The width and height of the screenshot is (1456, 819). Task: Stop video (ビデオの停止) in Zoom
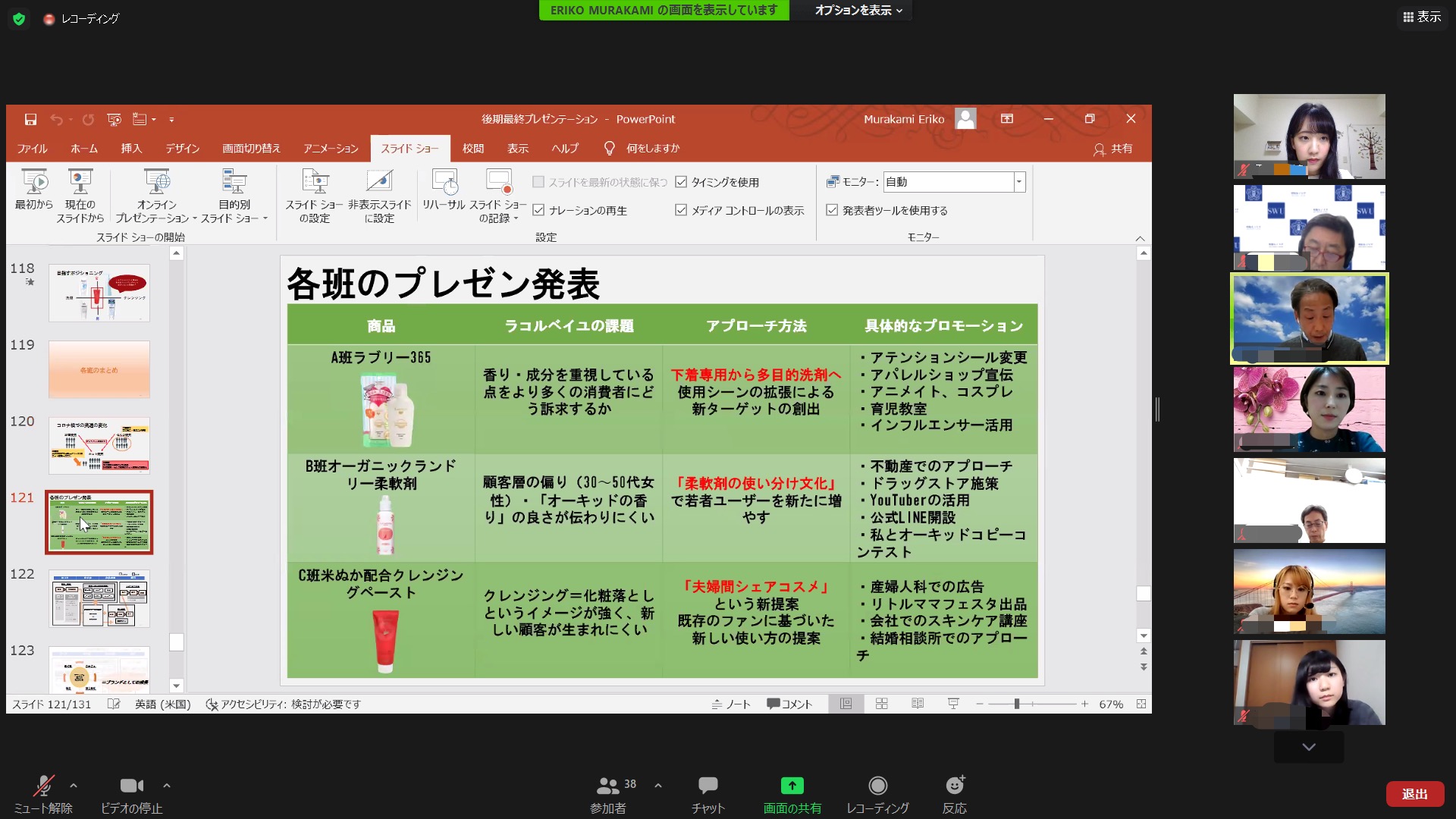131,794
